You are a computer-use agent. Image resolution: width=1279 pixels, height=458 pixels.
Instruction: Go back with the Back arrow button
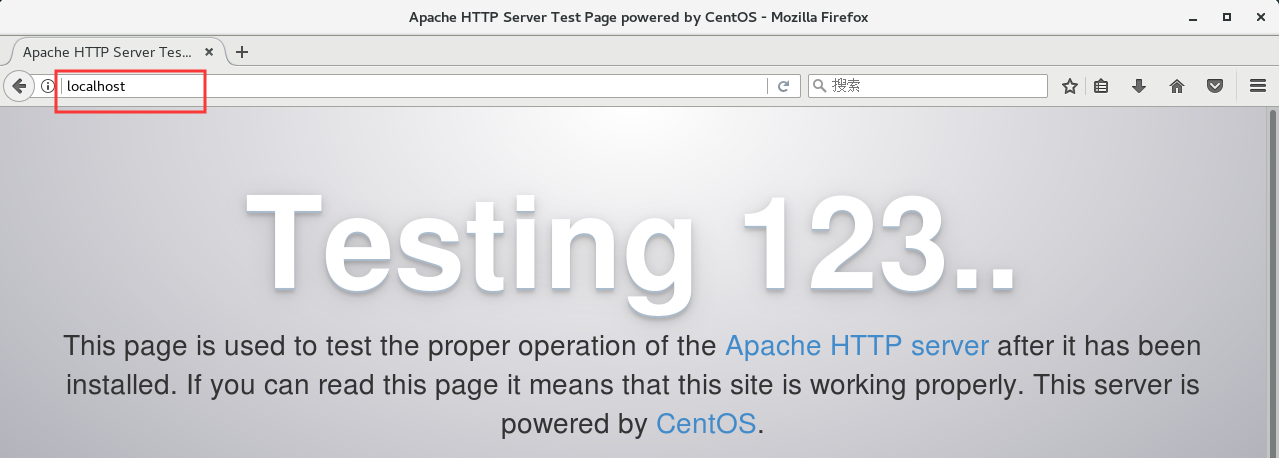18,86
